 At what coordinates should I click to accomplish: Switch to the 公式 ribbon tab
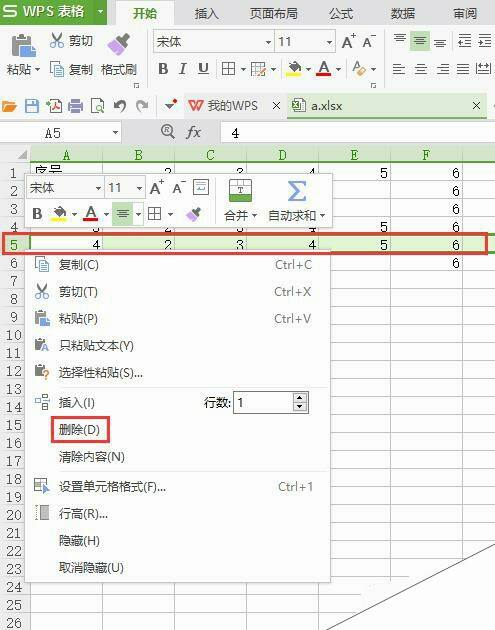[x=341, y=14]
